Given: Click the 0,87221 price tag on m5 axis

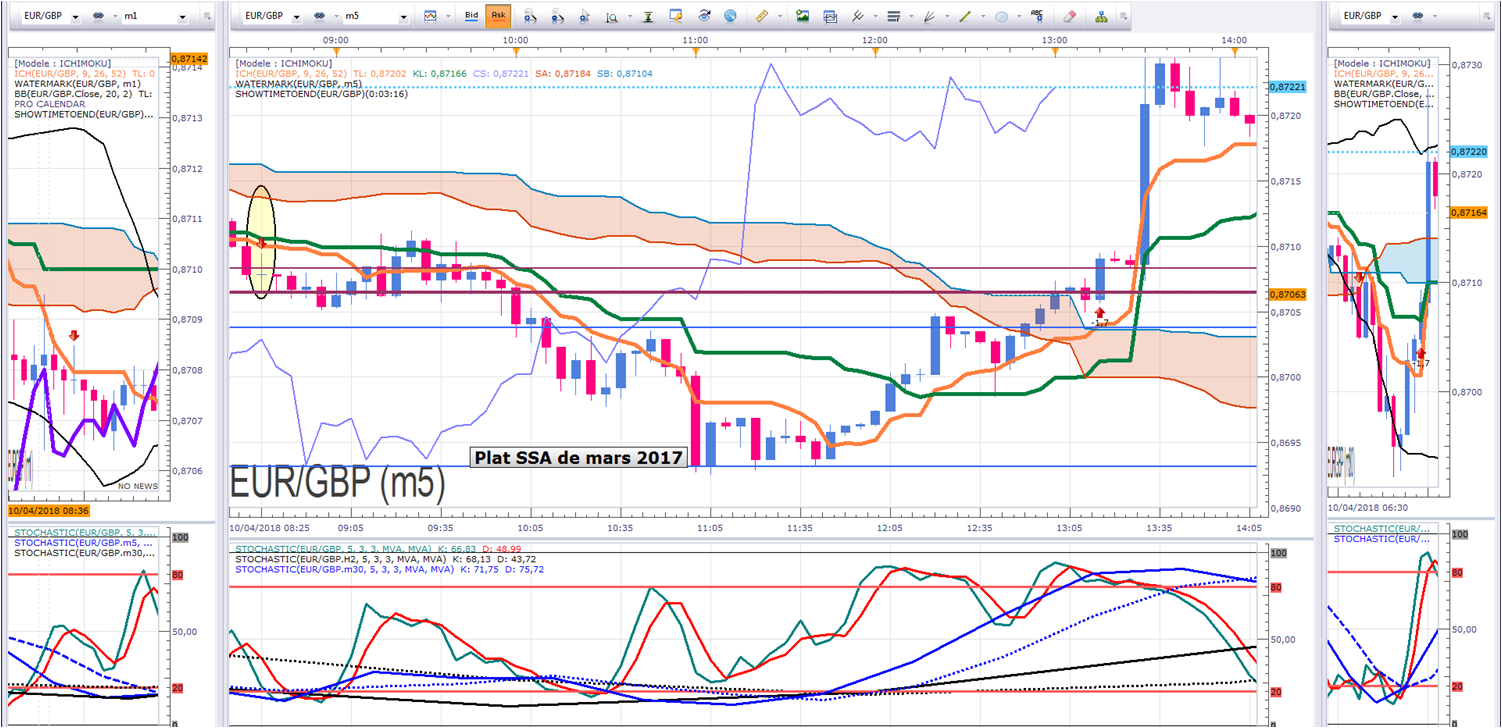Looking at the screenshot, I should click(1286, 88).
